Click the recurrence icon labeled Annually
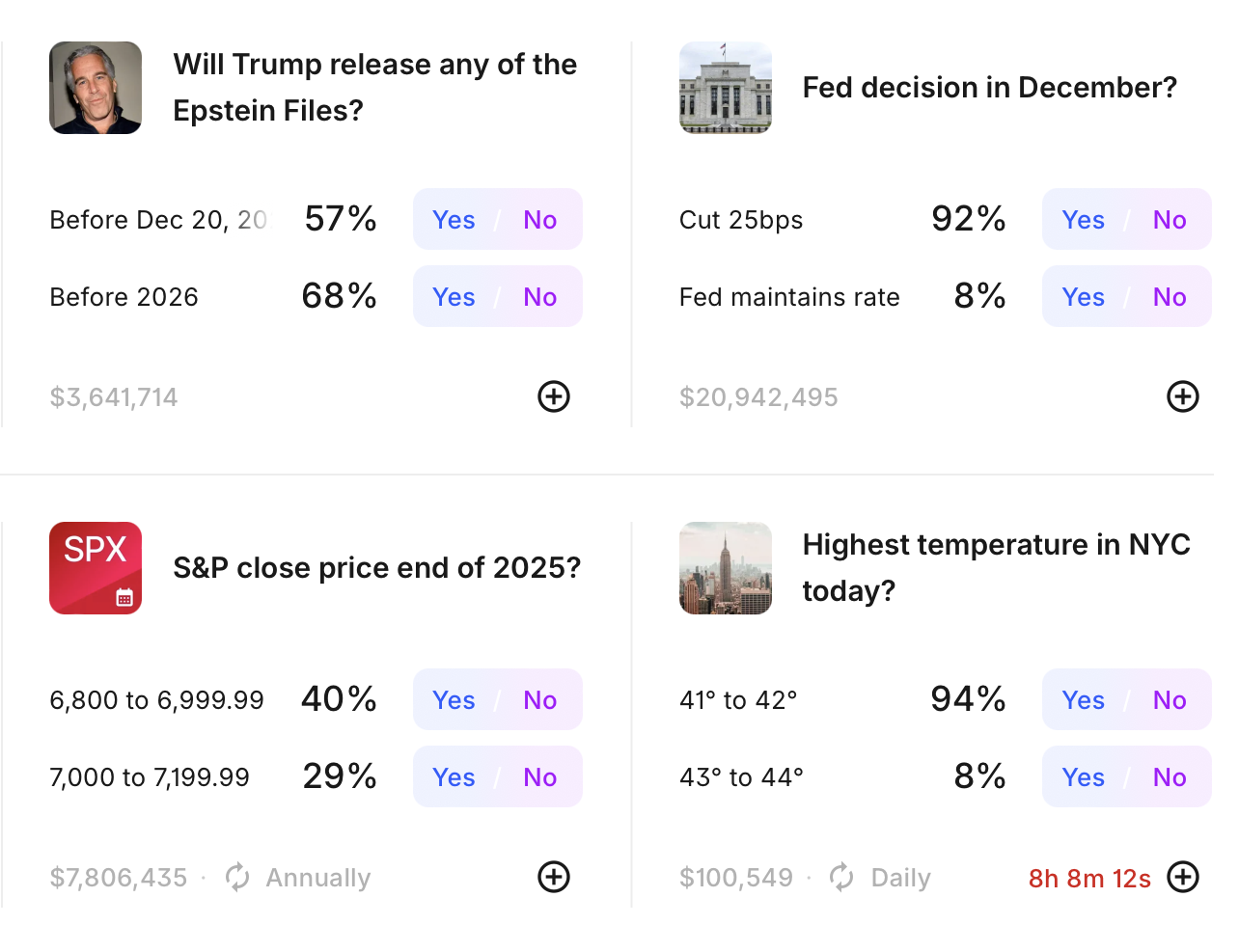 [235, 877]
